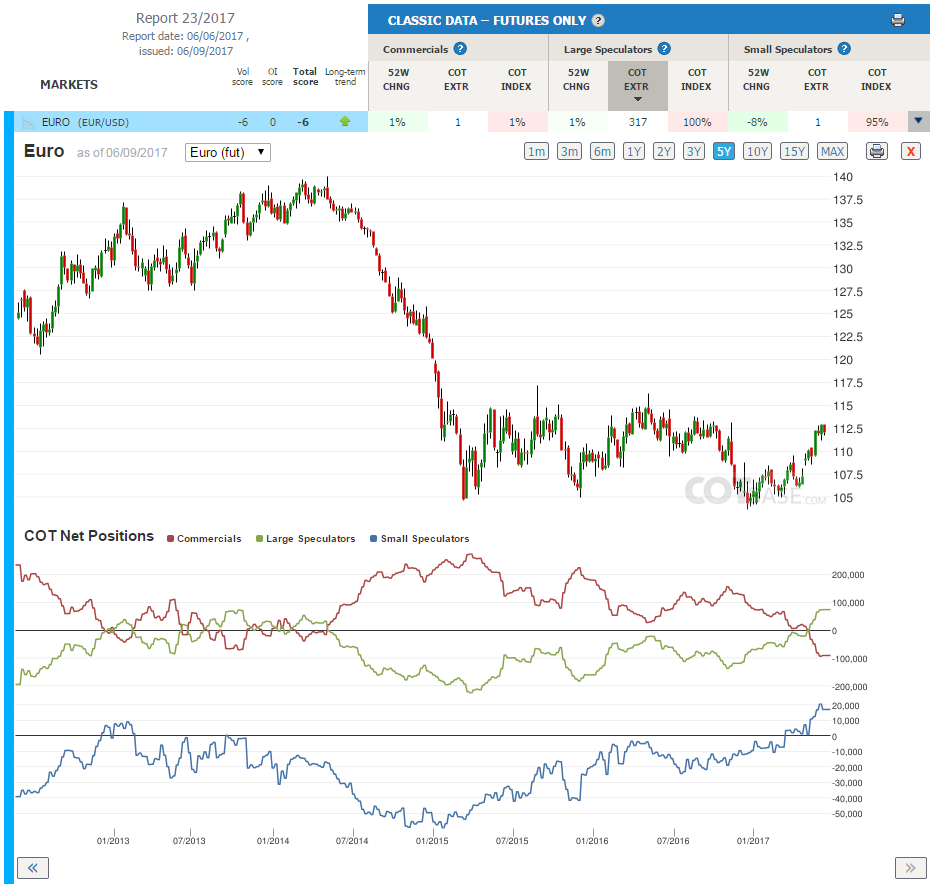The height and width of the screenshot is (884, 933).
Task: Click the small chart icon beside EURO row
Action: click(28, 123)
